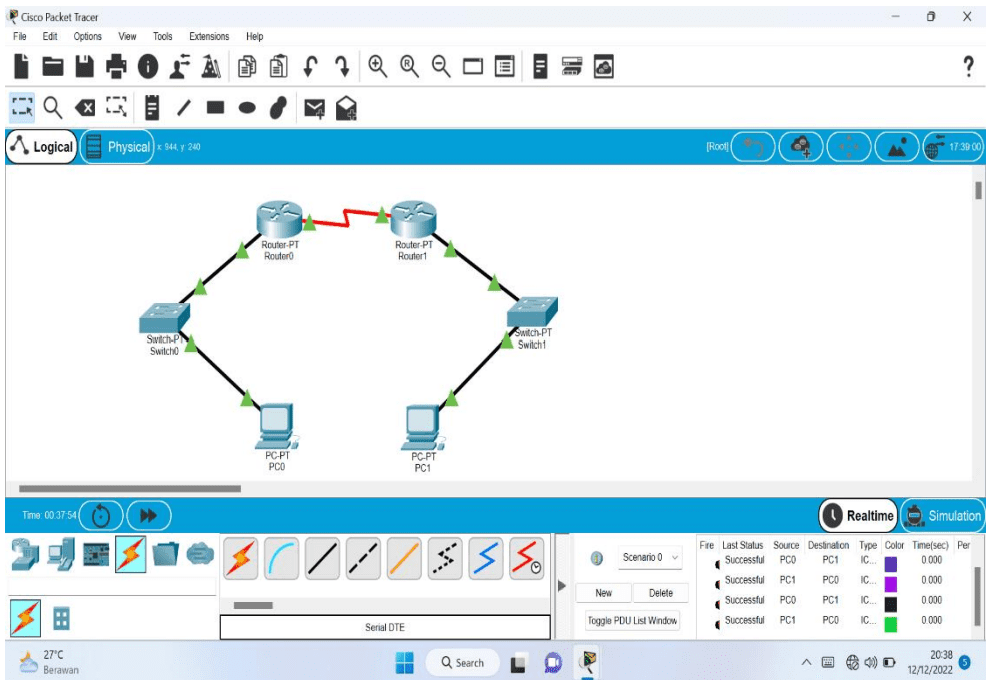Viewport: 990px width, 680px height.
Task: Pick the Draw Ellipse tool
Action: point(248,108)
